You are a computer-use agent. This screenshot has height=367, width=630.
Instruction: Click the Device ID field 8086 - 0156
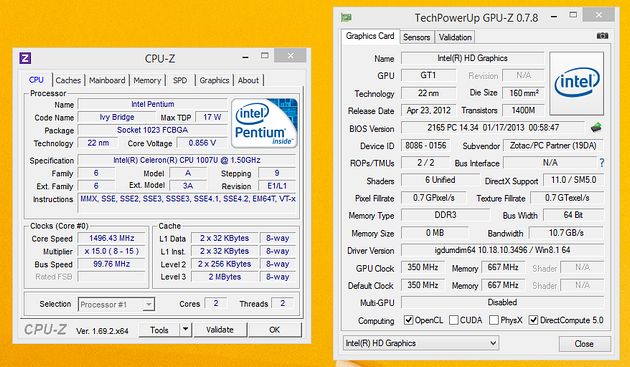coord(425,146)
